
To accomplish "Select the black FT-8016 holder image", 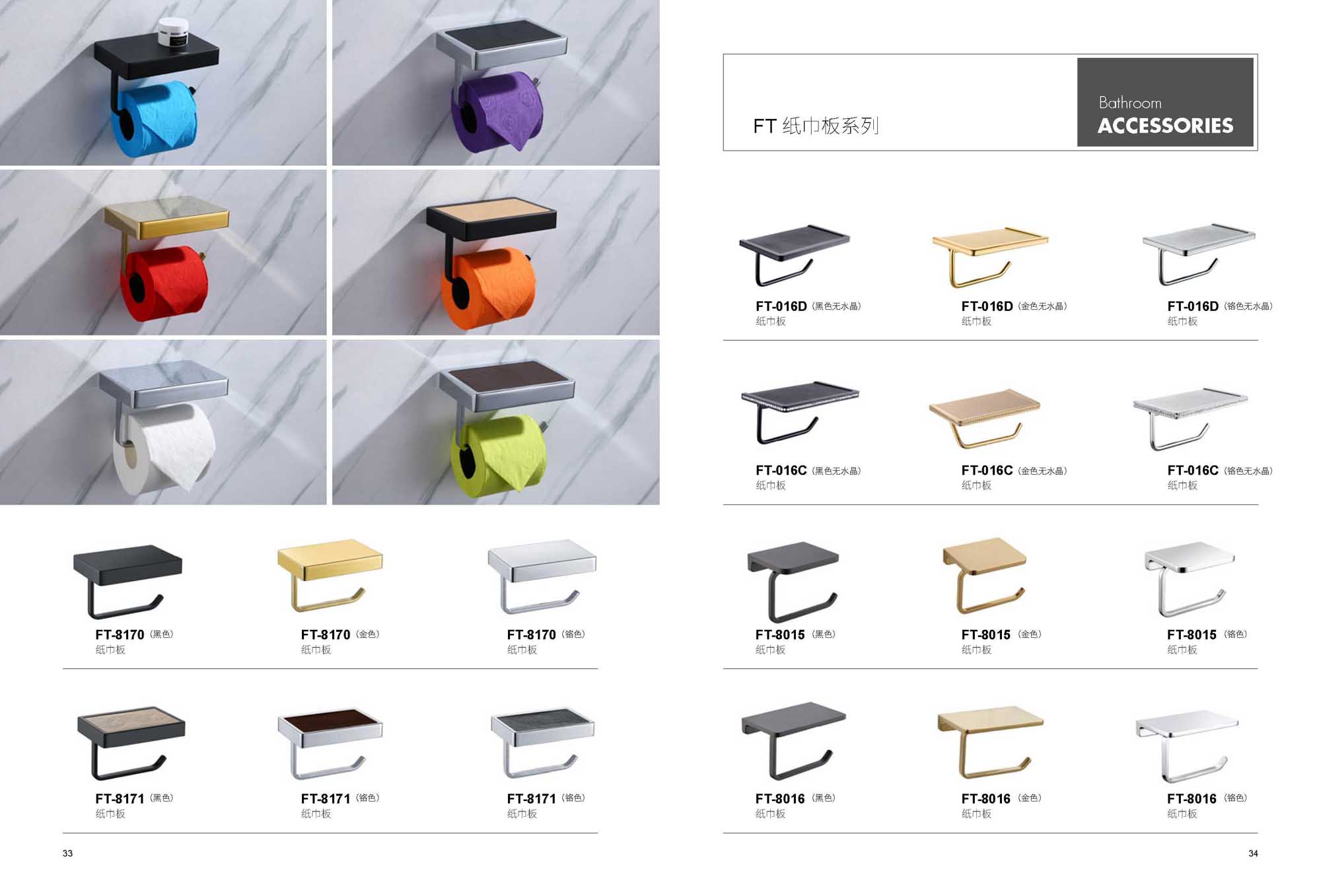I will point(794,741).
